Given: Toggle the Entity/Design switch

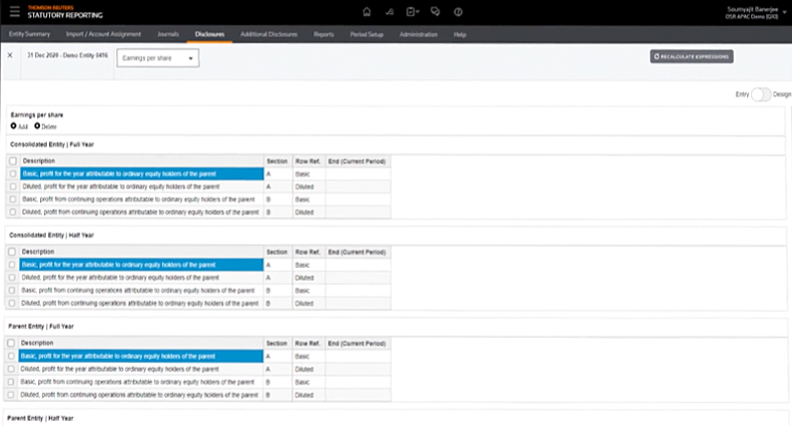Looking at the screenshot, I should tap(760, 93).
